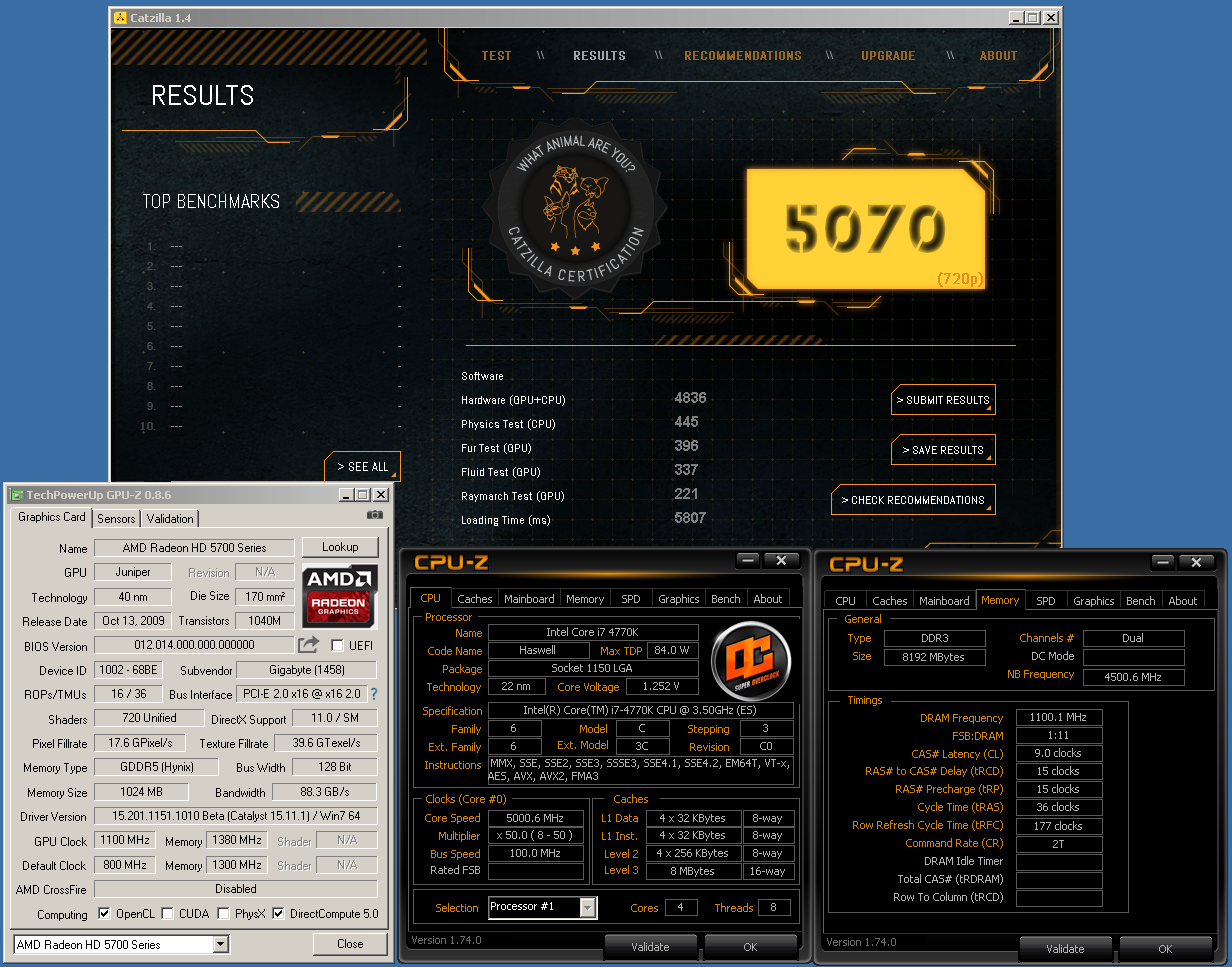Open Bench tab in CPU-Z Memory window

pos(1141,601)
